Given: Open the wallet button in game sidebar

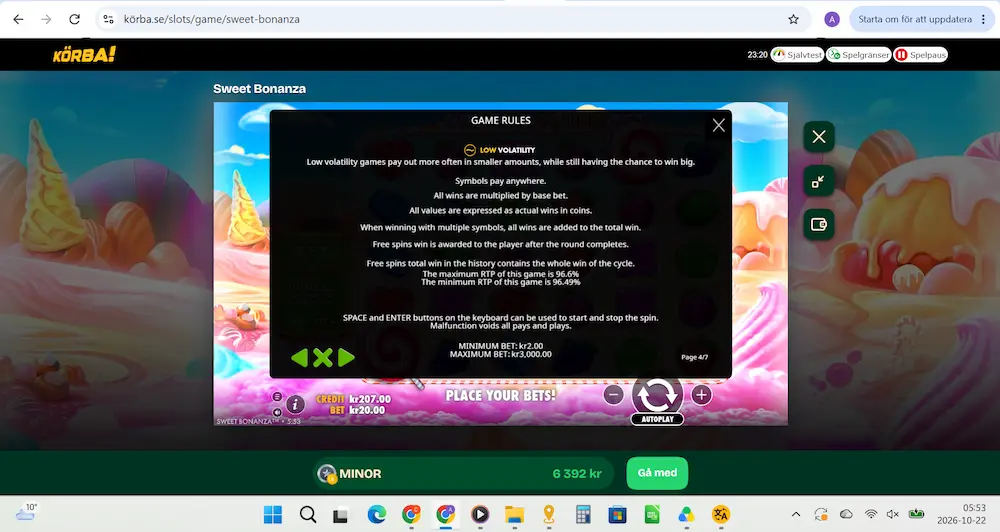Looking at the screenshot, I should (819, 225).
